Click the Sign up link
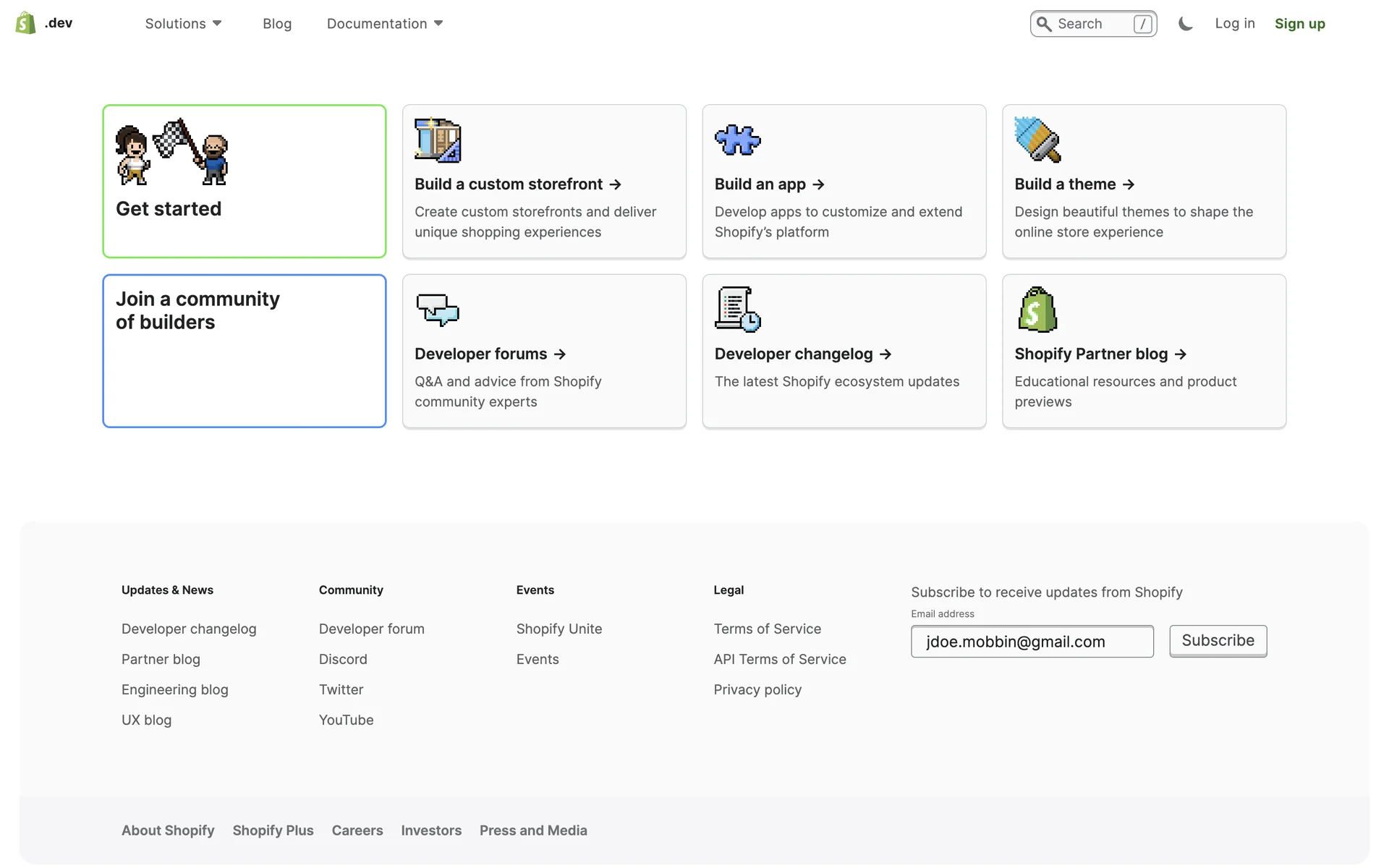Viewport: 1389px width, 868px height. [1299, 24]
